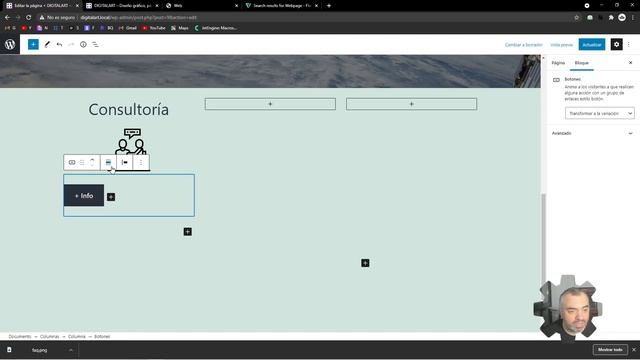Select the Consultoría heading

tap(129, 109)
